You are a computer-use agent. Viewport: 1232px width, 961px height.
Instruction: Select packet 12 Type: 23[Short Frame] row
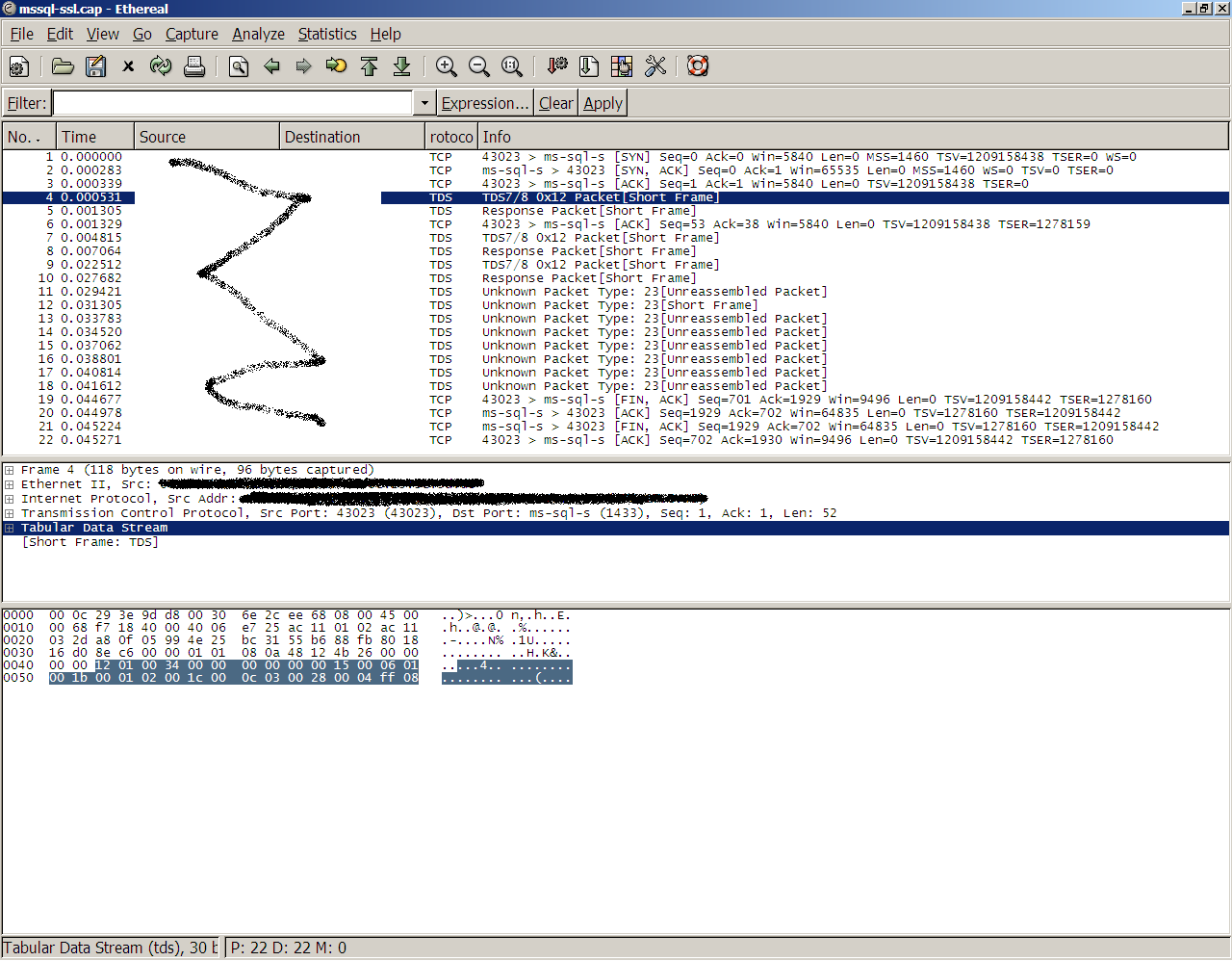tap(616, 305)
